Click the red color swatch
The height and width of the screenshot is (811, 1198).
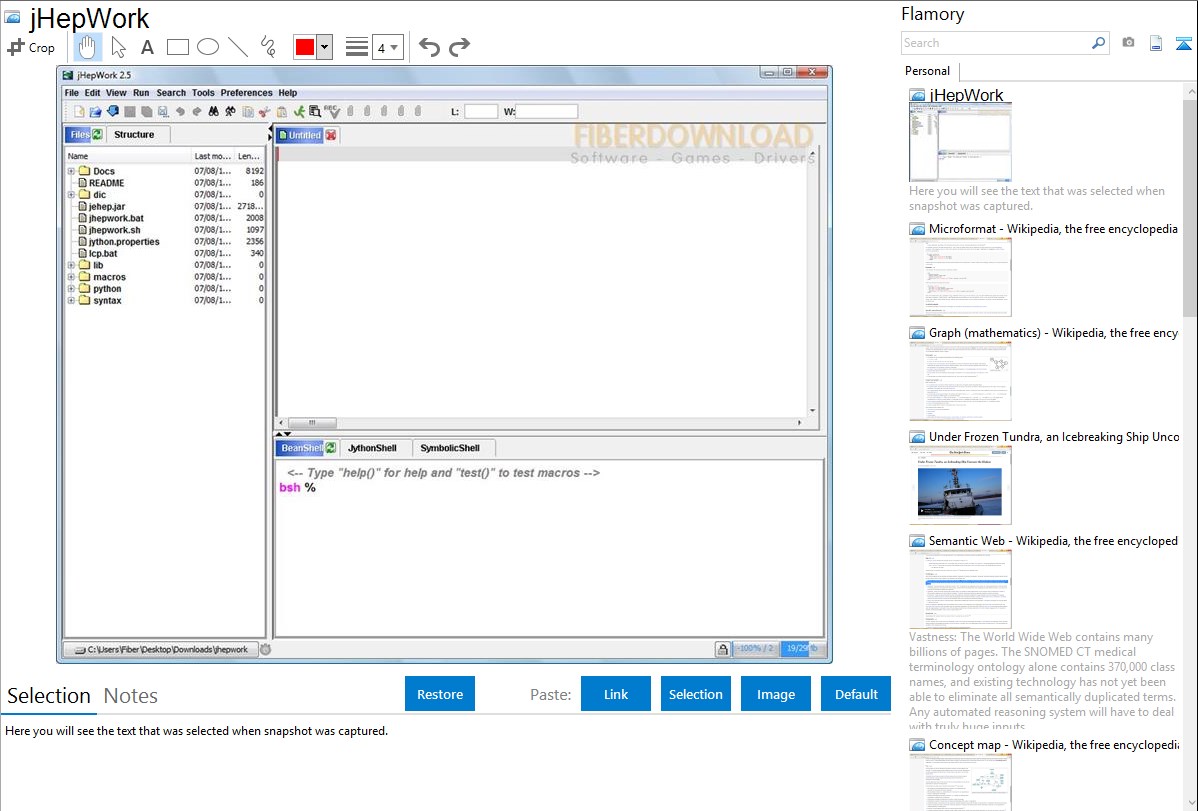tap(305, 47)
